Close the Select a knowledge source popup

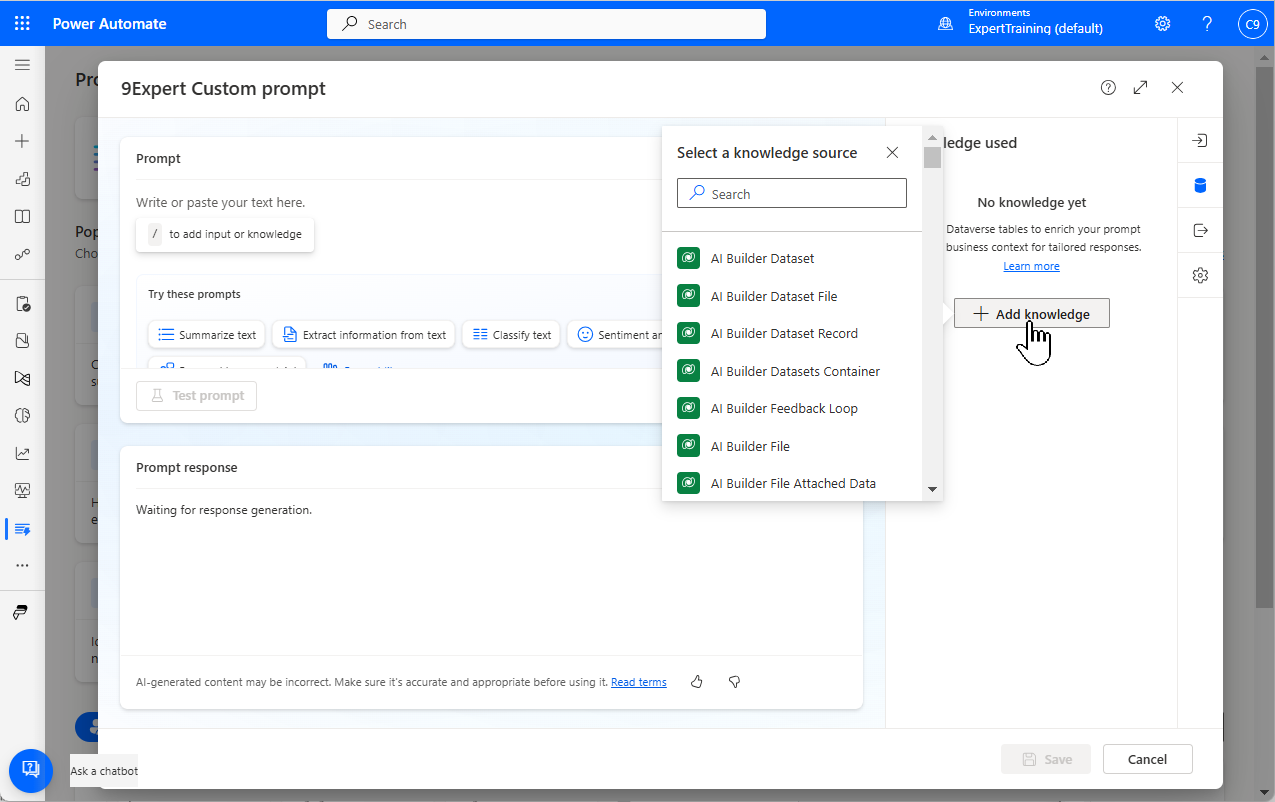(x=892, y=153)
